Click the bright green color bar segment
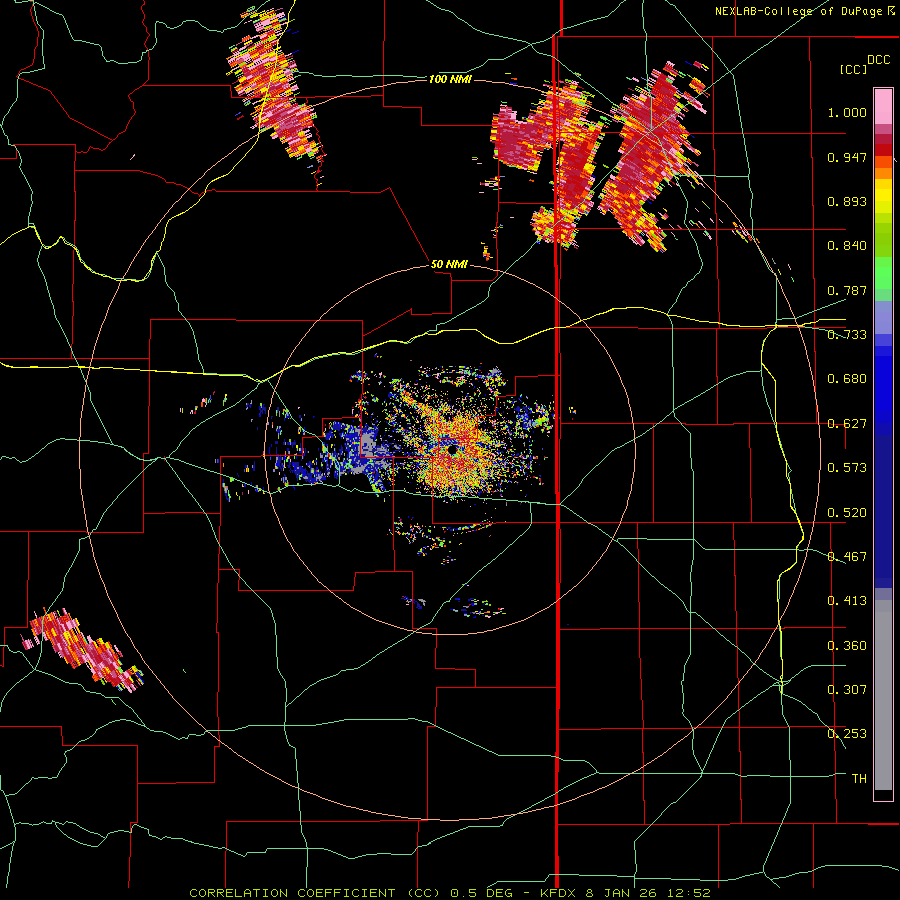The height and width of the screenshot is (900, 900). (x=883, y=273)
